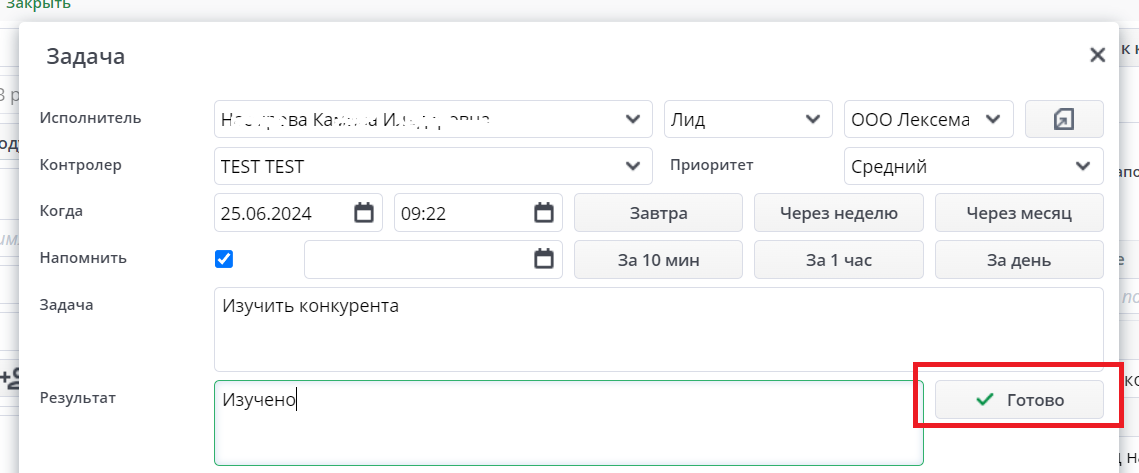Set the date with the Завтра button
The height and width of the screenshot is (473, 1139).
[658, 212]
